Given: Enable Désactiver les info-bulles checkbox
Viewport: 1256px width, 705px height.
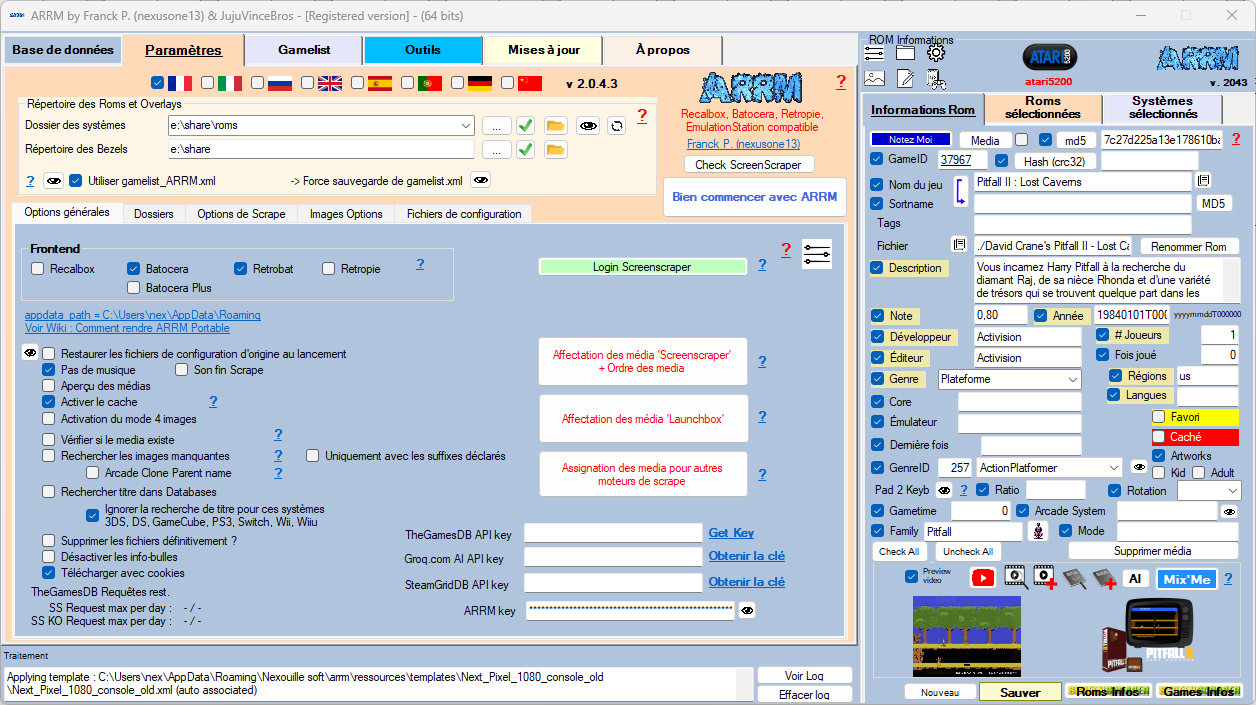Looking at the screenshot, I should 48,557.
